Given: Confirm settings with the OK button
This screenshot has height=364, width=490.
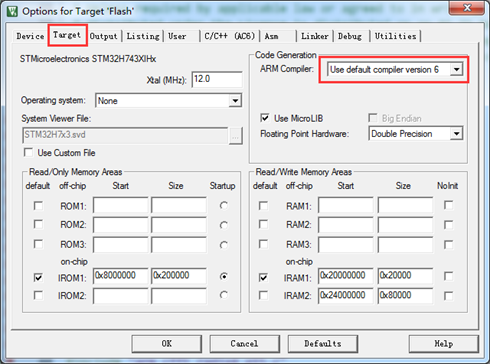Looking at the screenshot, I should pyautogui.click(x=167, y=344).
